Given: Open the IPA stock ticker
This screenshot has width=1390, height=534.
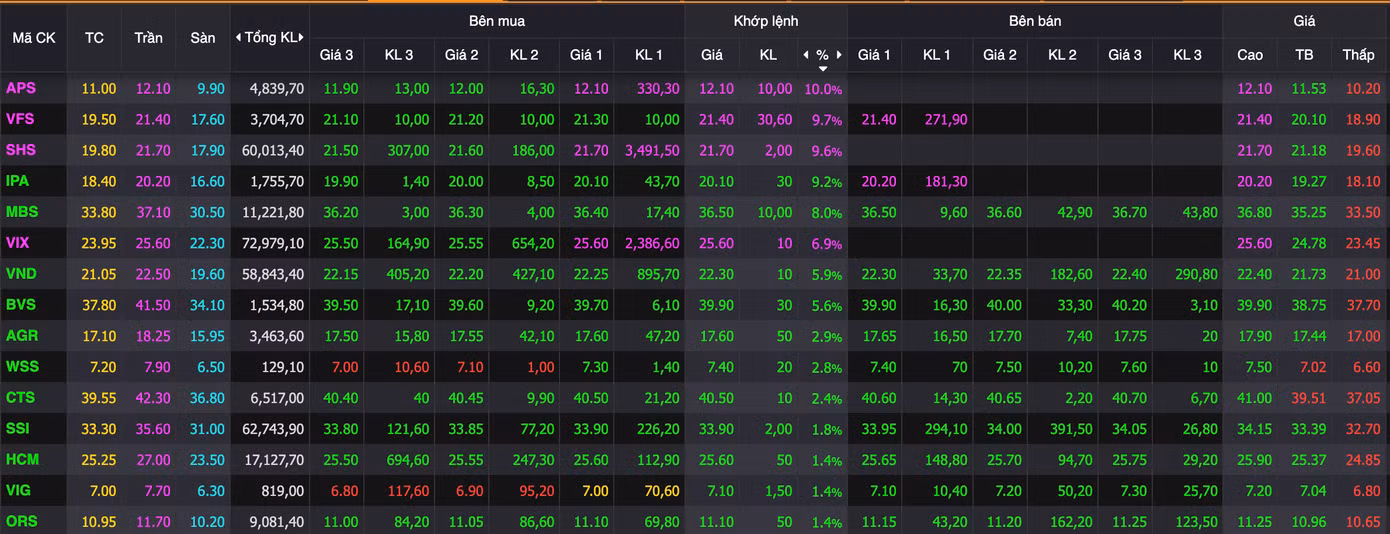Looking at the screenshot, I should click(18, 181).
